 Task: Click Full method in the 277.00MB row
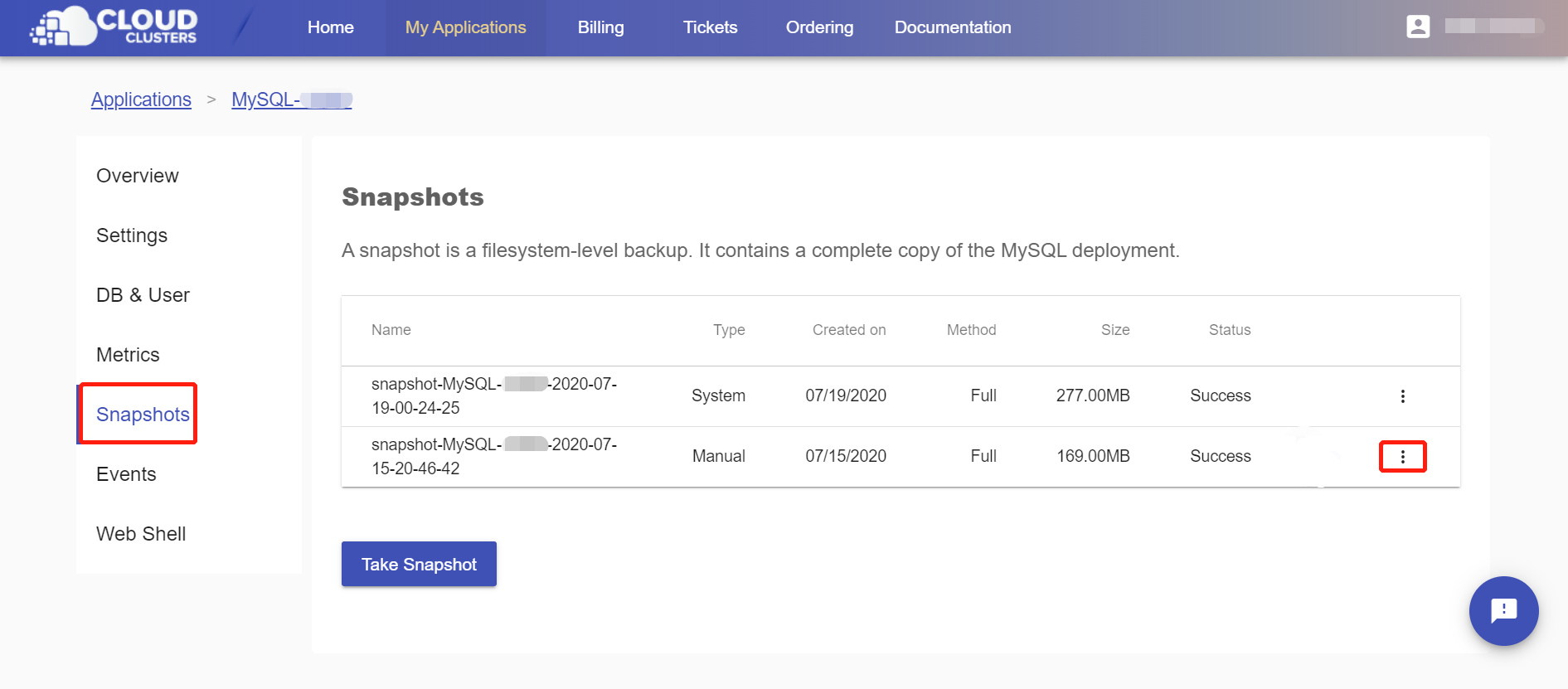tap(983, 396)
